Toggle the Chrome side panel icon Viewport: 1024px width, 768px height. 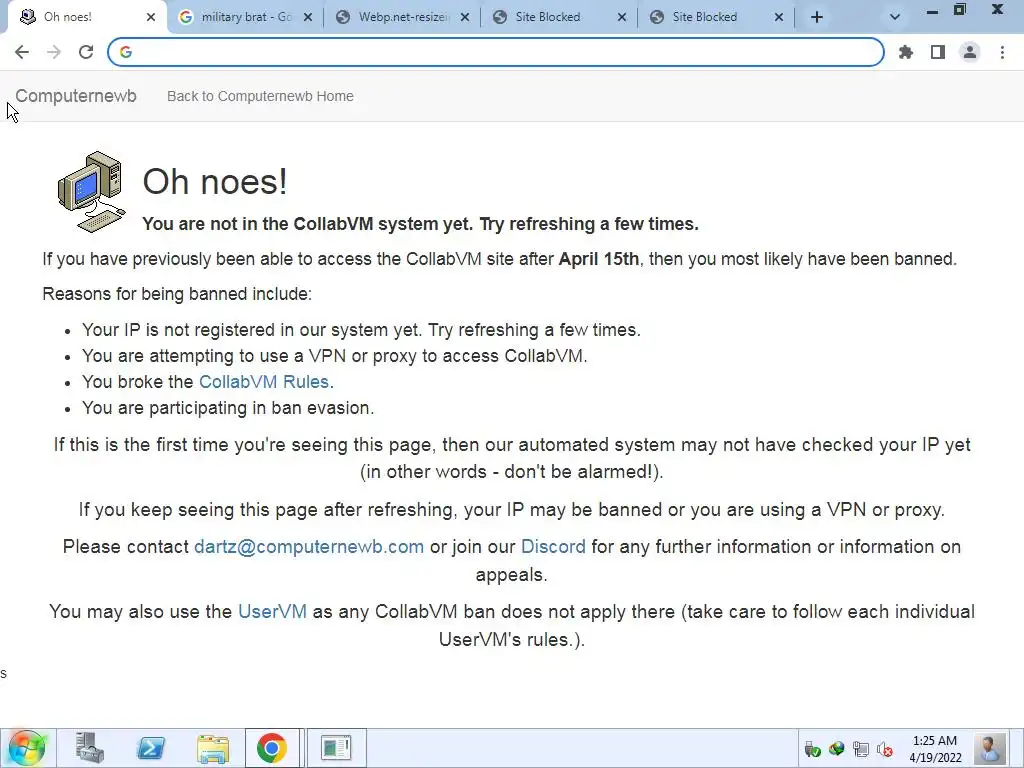pyautogui.click(x=938, y=52)
